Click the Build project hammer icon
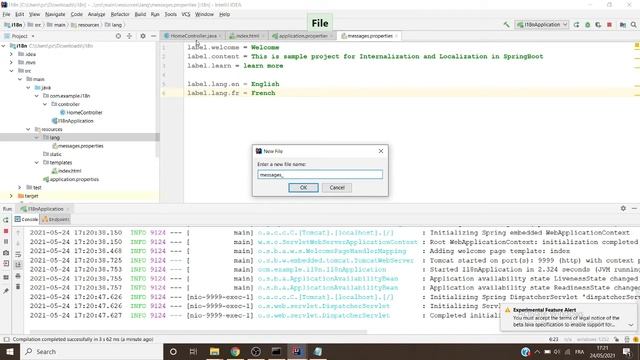Viewport: 640px width, 360px height. point(507,25)
